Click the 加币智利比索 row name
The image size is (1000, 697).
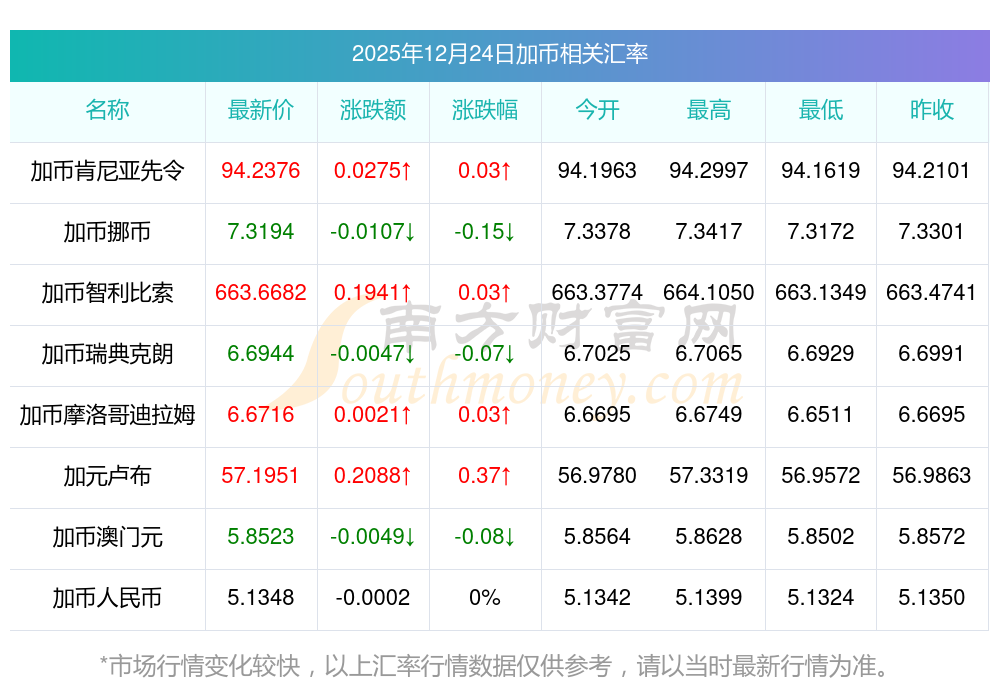coord(107,293)
